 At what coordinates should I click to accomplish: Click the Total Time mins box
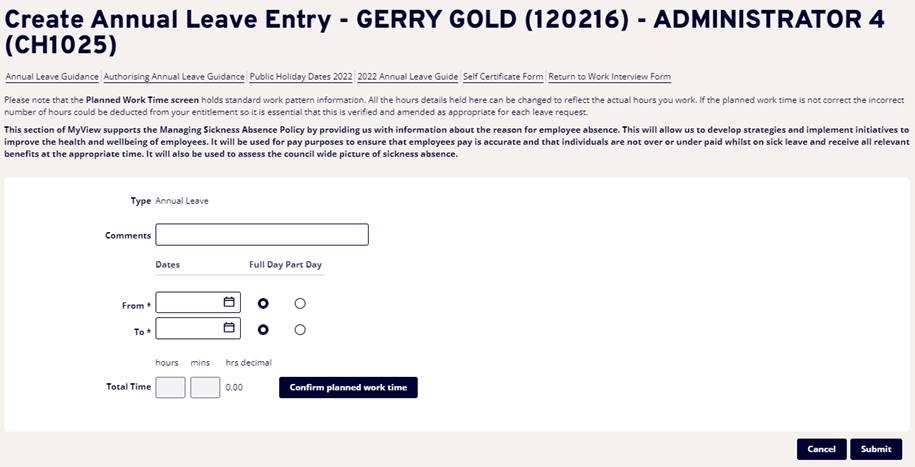(205, 387)
